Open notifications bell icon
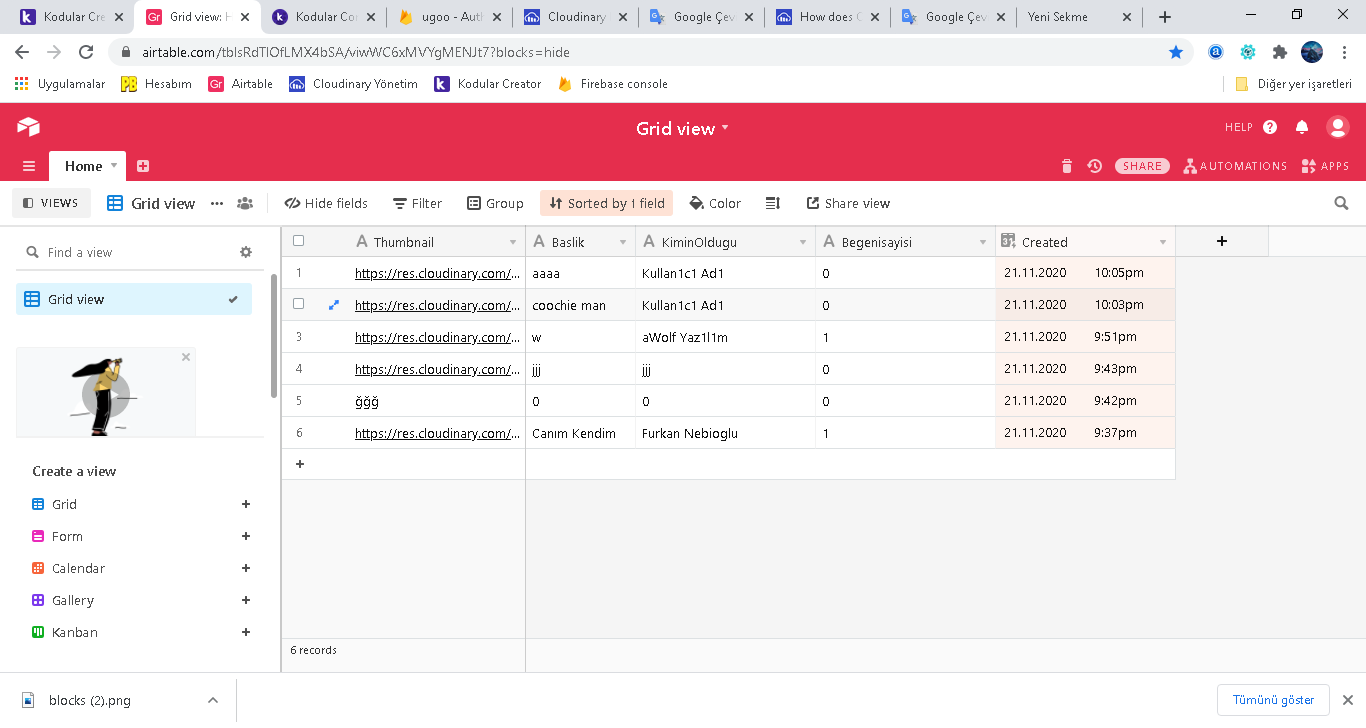Viewport: 1366px width, 728px height. coord(1302,127)
